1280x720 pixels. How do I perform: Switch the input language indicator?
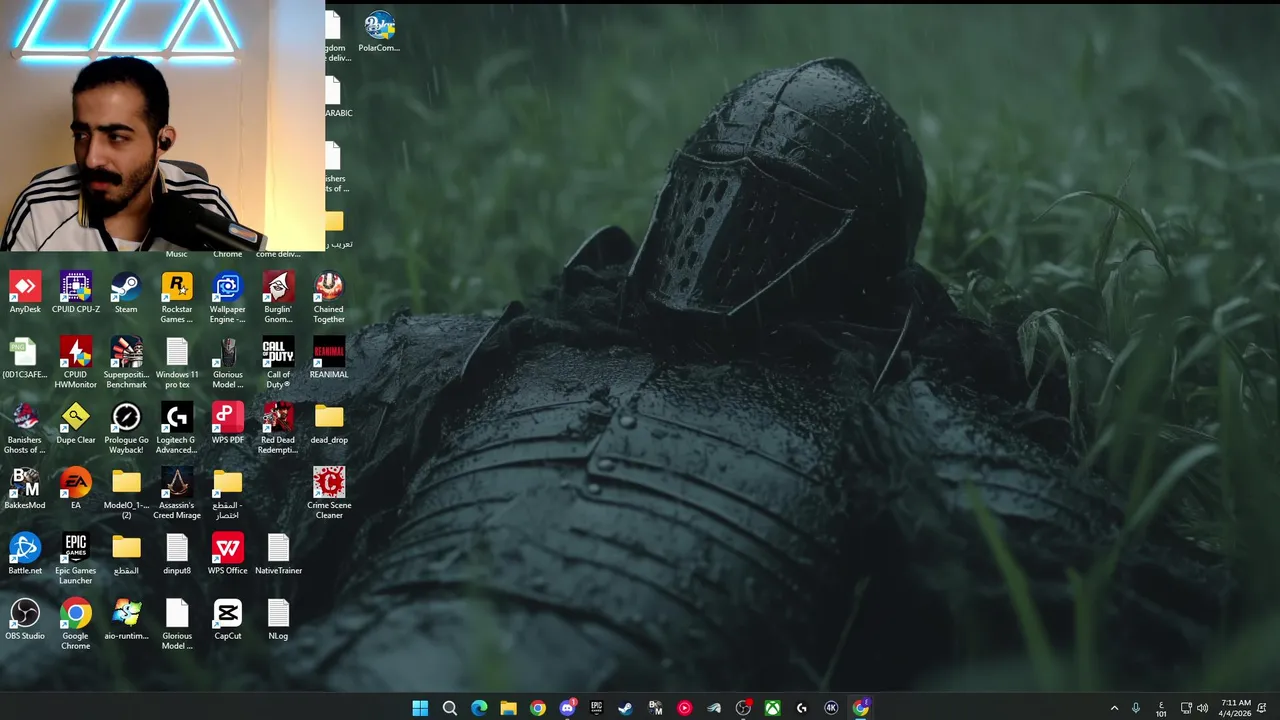click(1161, 708)
